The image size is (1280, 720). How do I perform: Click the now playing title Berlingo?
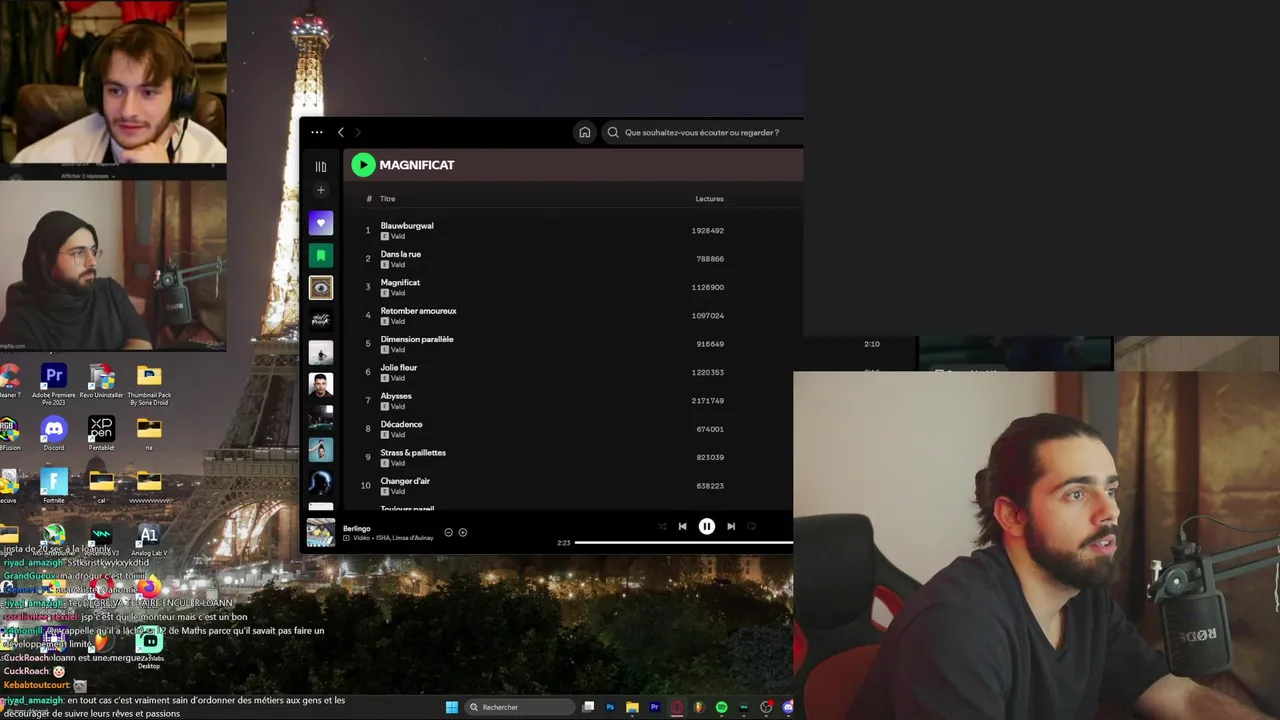point(357,528)
